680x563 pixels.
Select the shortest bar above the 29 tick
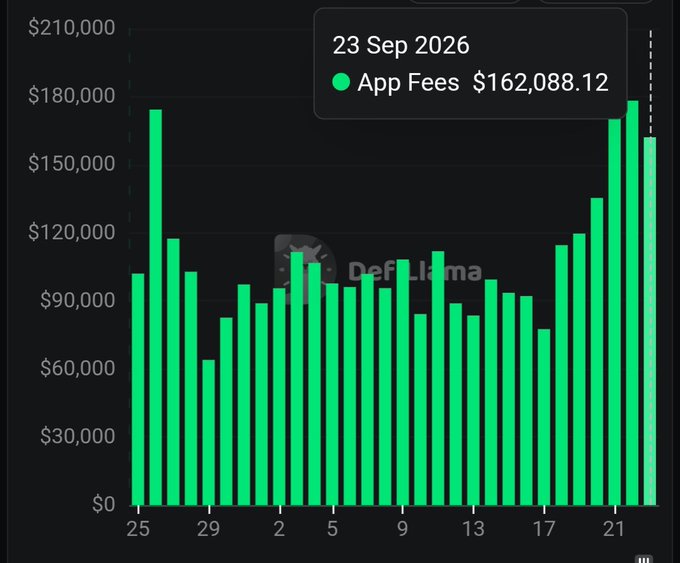(x=209, y=432)
